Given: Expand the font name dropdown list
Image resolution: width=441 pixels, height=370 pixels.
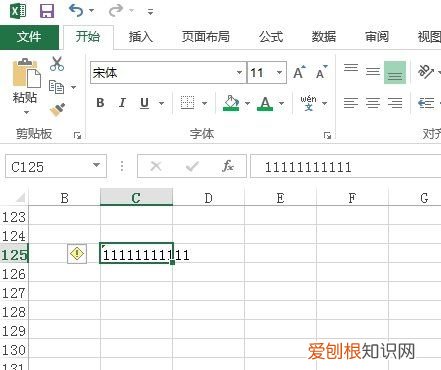Looking at the screenshot, I should (239, 72).
